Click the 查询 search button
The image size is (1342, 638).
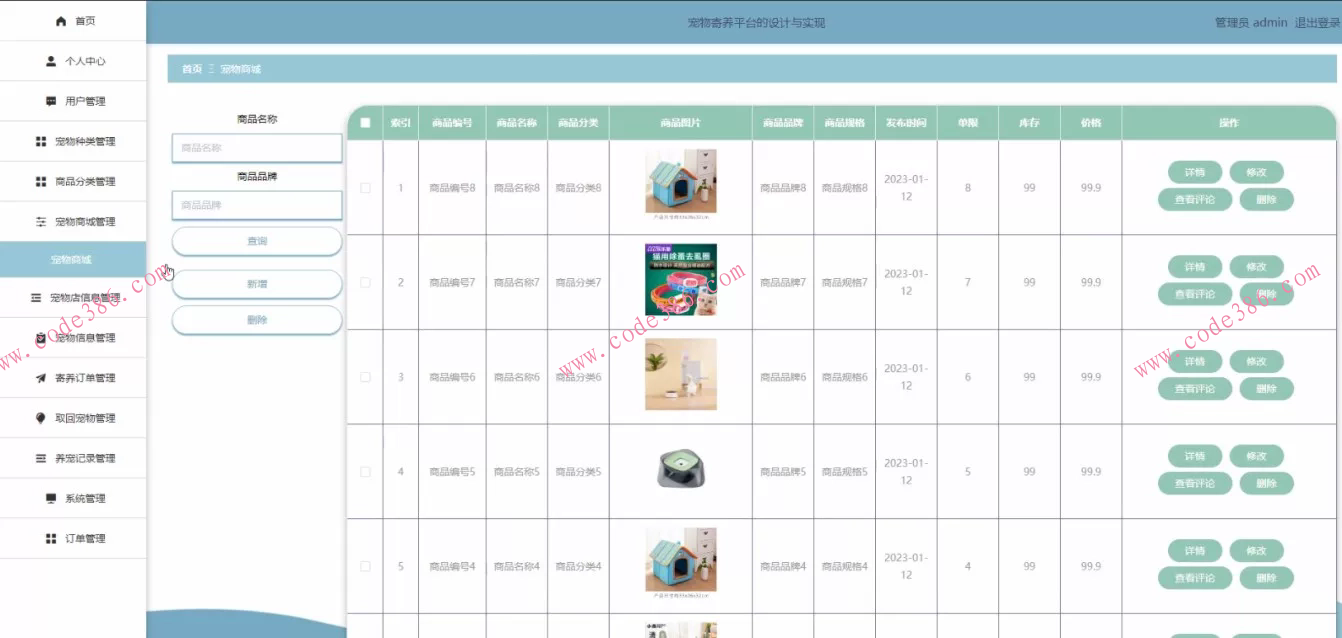coord(257,241)
